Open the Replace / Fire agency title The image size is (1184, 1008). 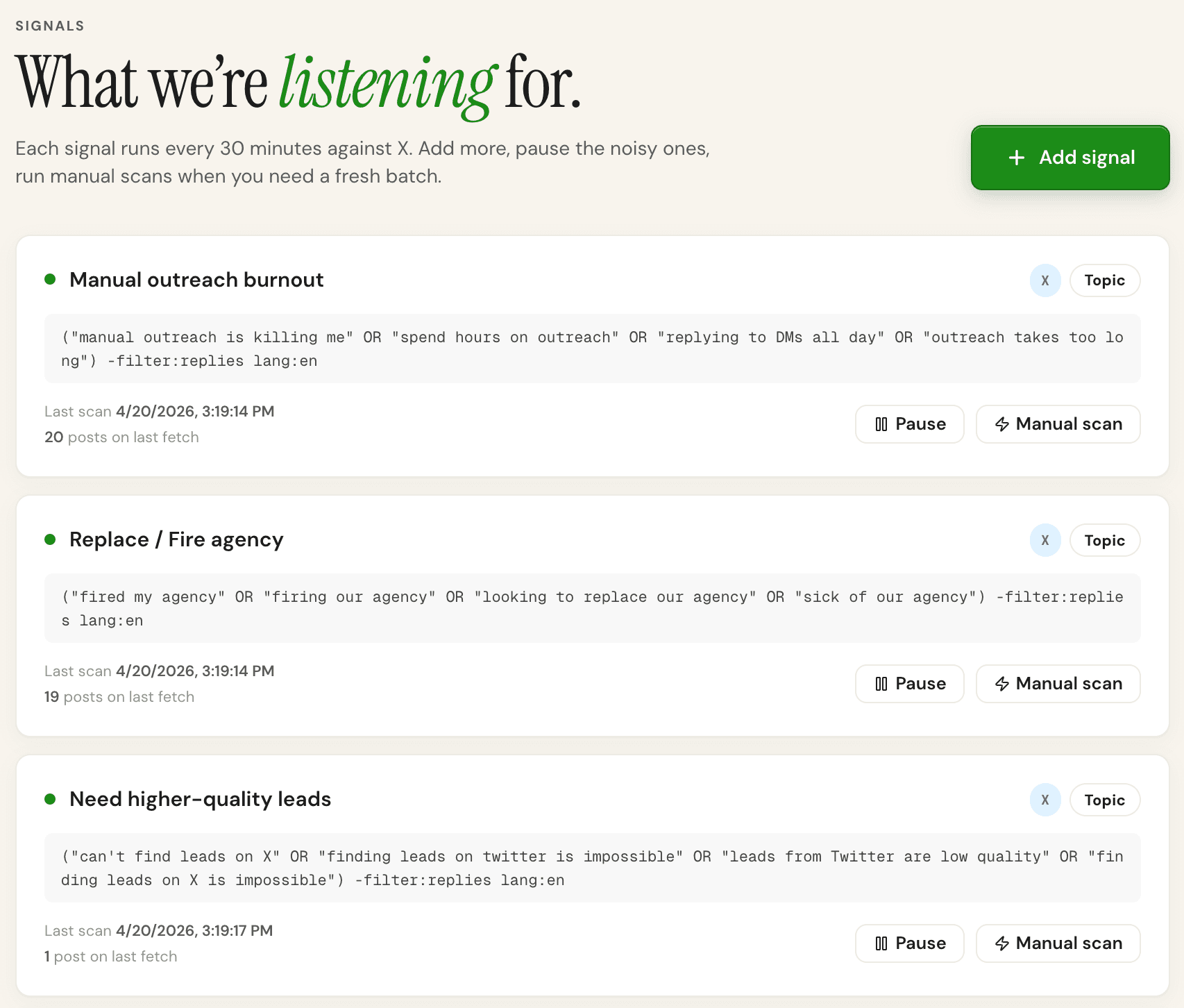tap(176, 540)
